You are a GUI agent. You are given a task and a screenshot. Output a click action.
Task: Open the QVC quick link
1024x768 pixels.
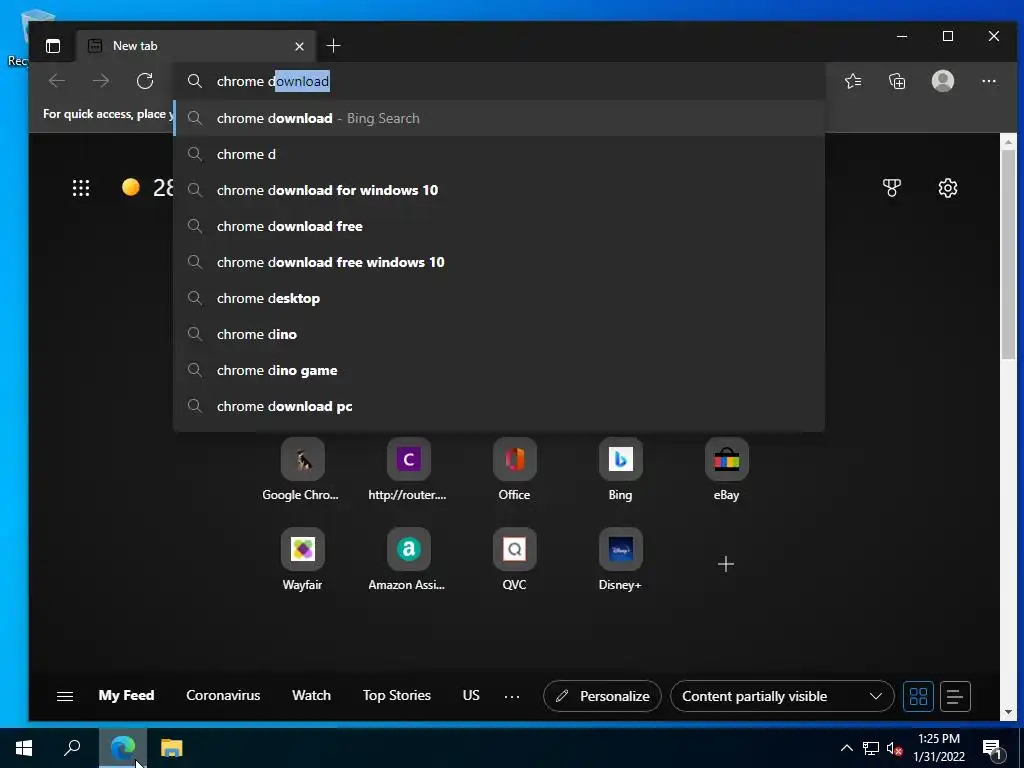click(515, 559)
